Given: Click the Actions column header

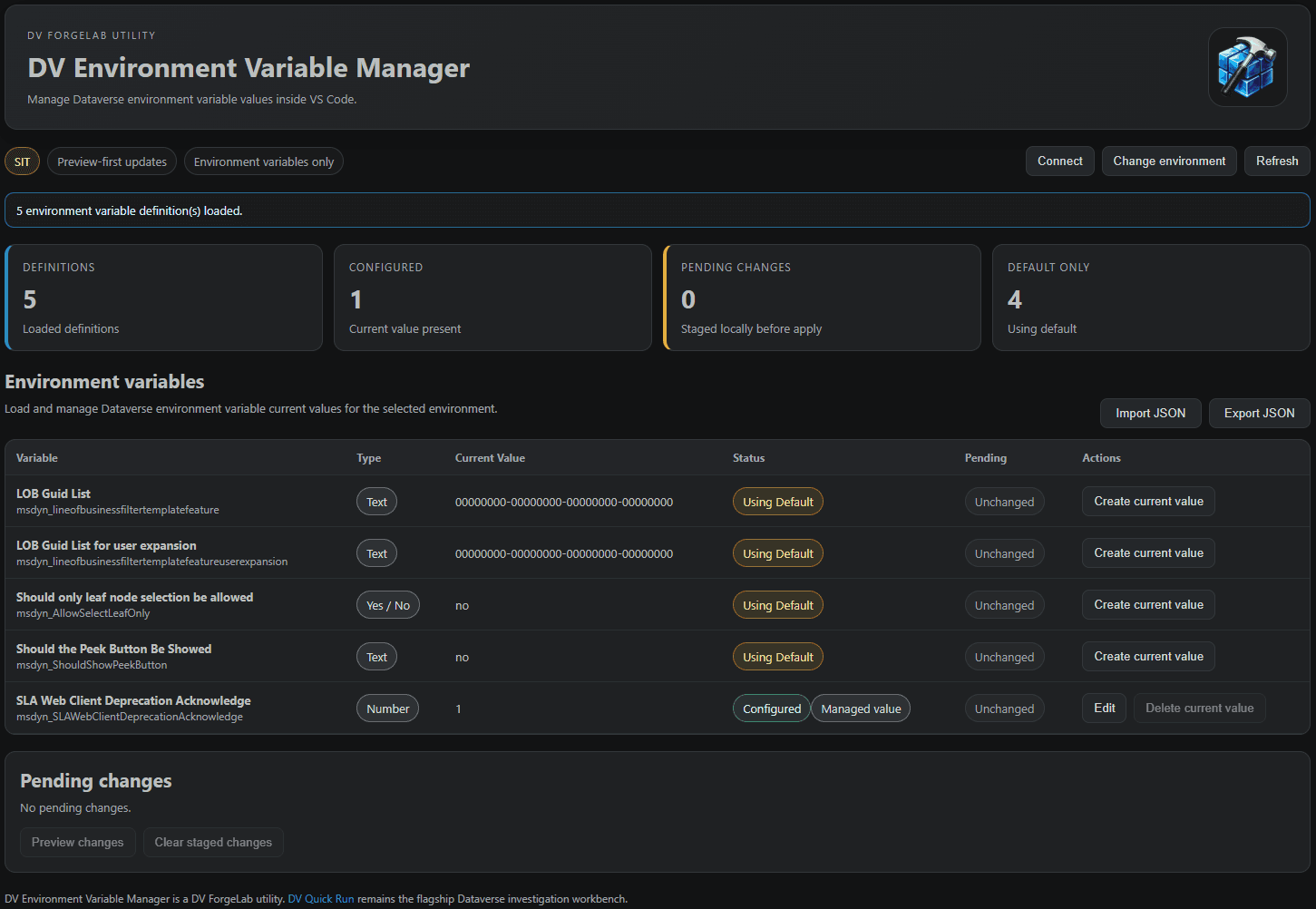Looking at the screenshot, I should (1101, 458).
